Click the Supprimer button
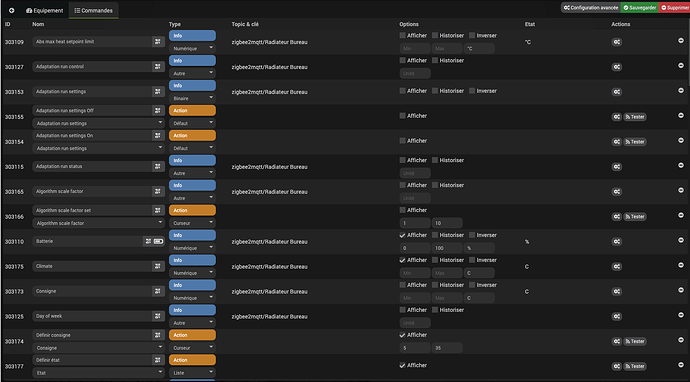The width and height of the screenshot is (690, 382). (x=674, y=7)
